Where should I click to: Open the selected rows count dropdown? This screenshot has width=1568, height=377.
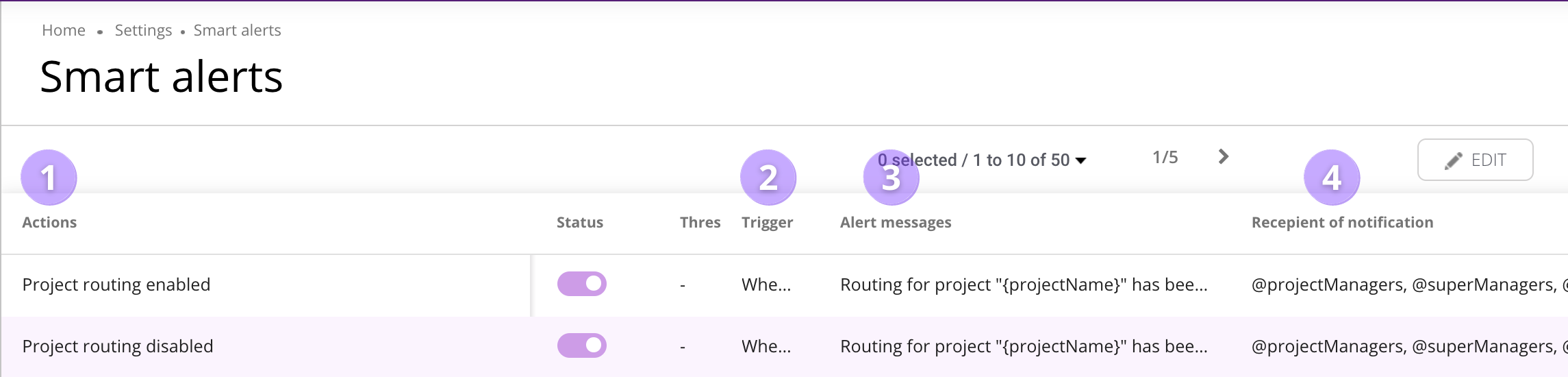click(x=982, y=160)
